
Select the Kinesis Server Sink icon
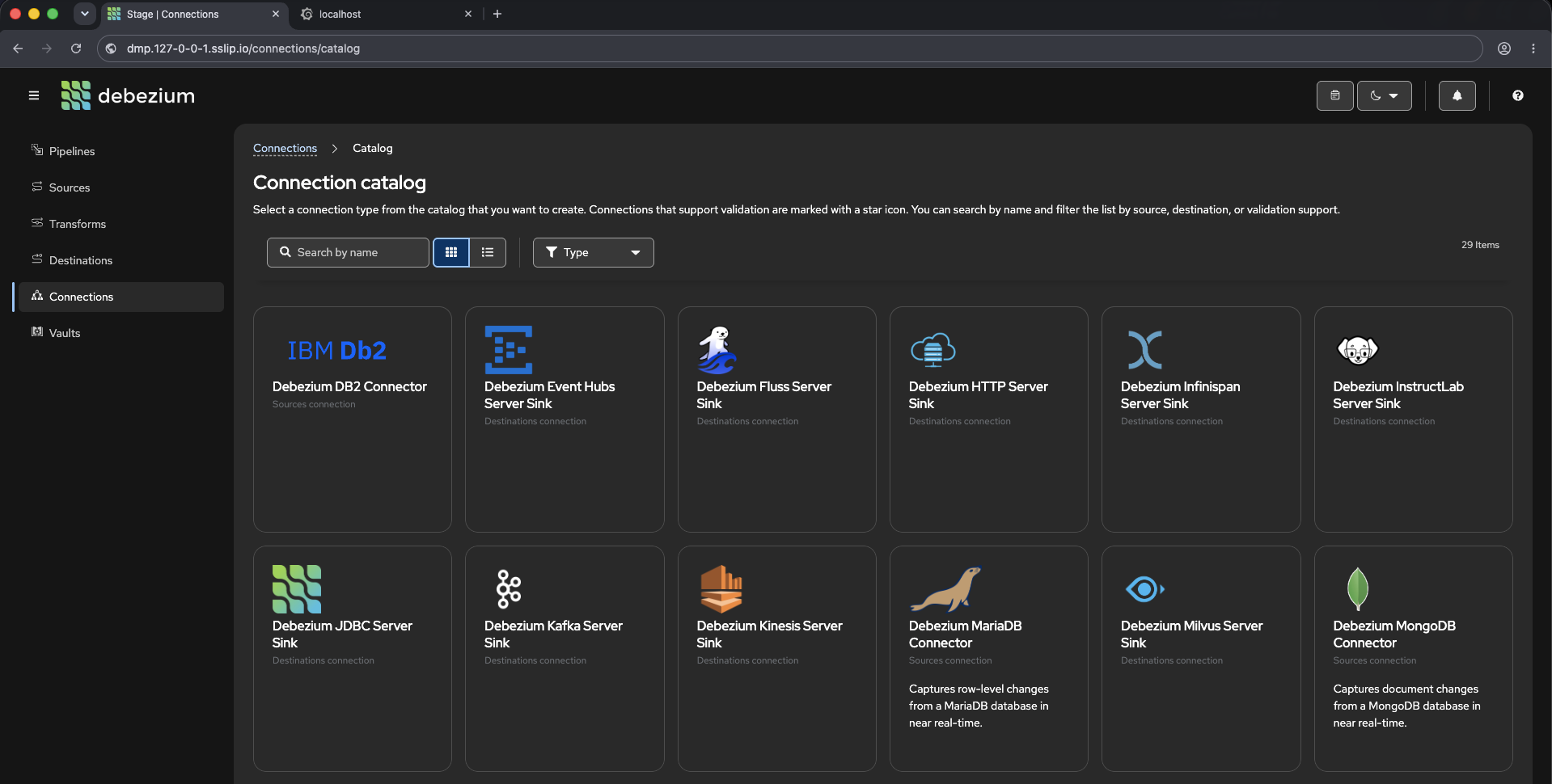[x=721, y=588]
